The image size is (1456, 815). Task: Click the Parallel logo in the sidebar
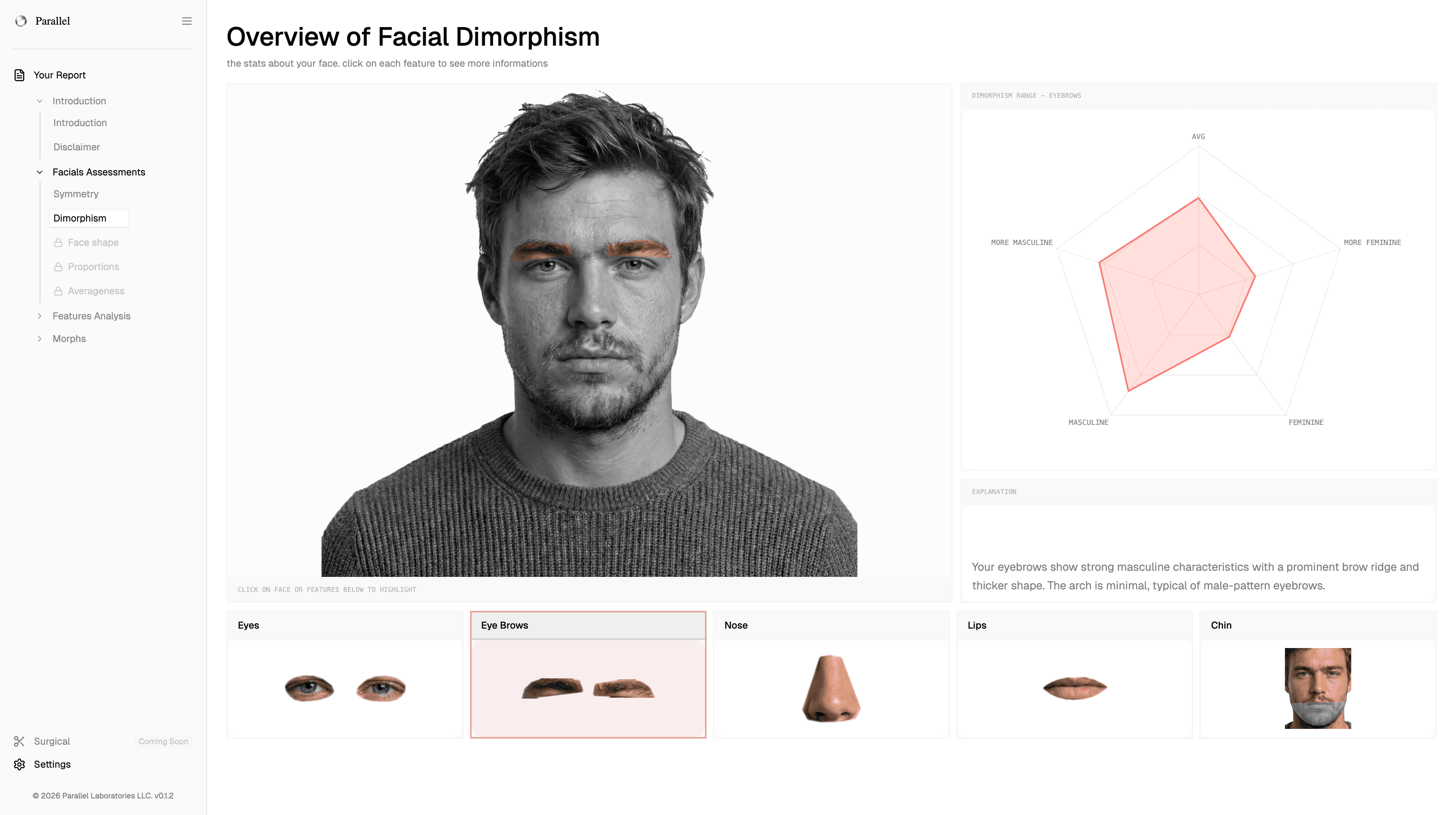21,21
